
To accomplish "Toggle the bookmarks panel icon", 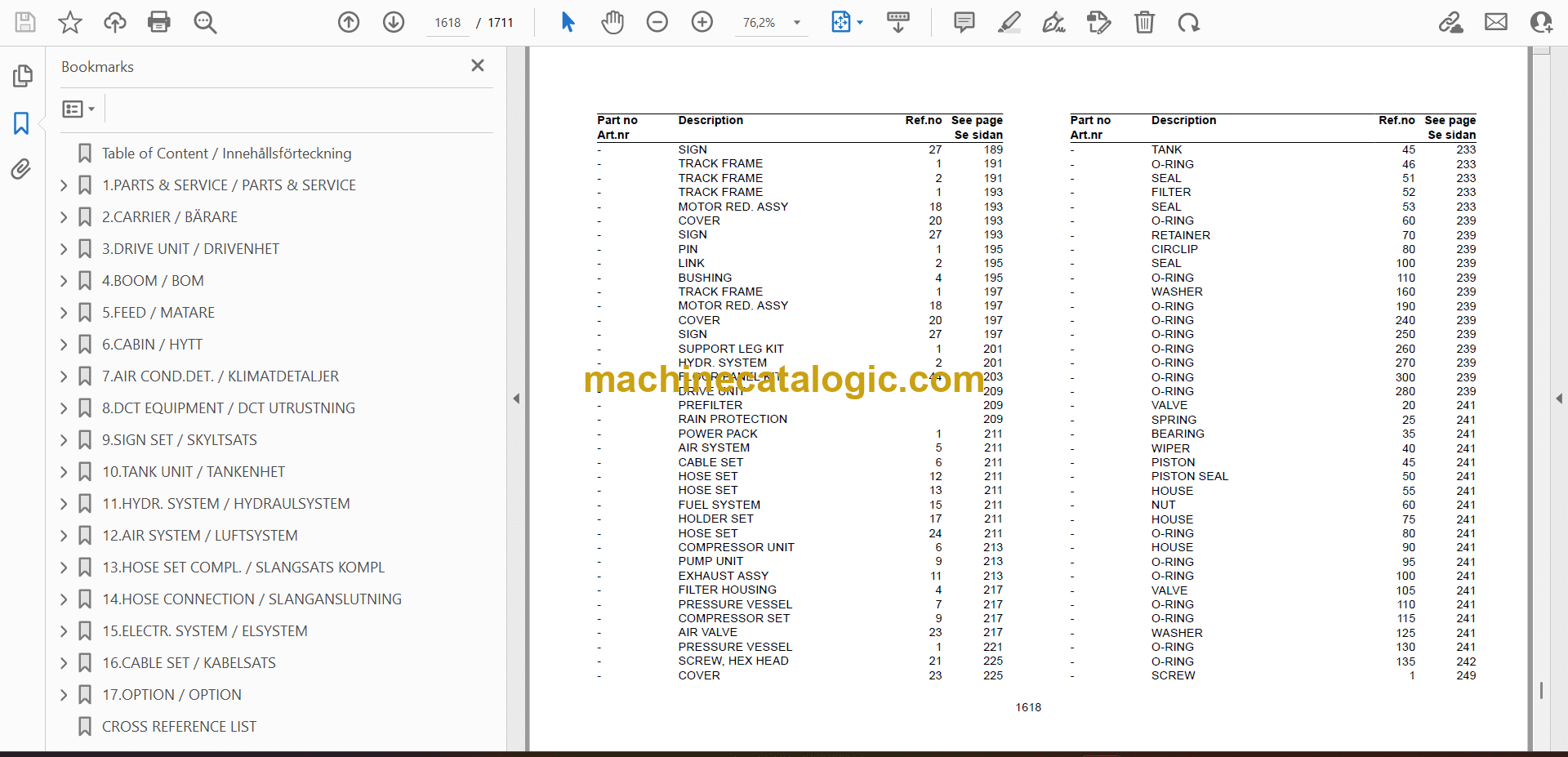I will coord(22,123).
